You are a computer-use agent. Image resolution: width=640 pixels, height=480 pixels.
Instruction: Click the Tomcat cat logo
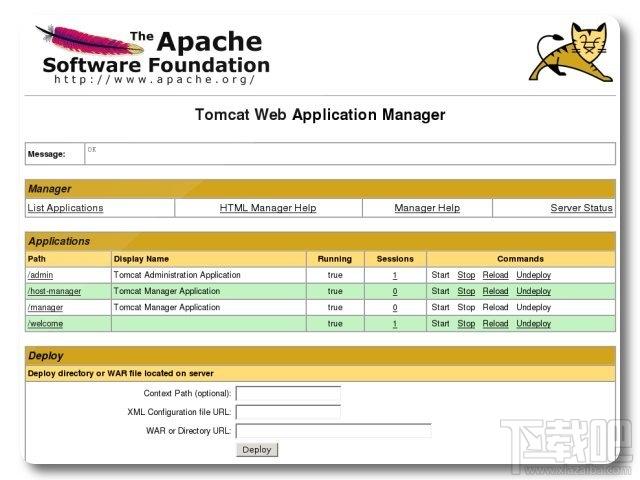(x=571, y=52)
